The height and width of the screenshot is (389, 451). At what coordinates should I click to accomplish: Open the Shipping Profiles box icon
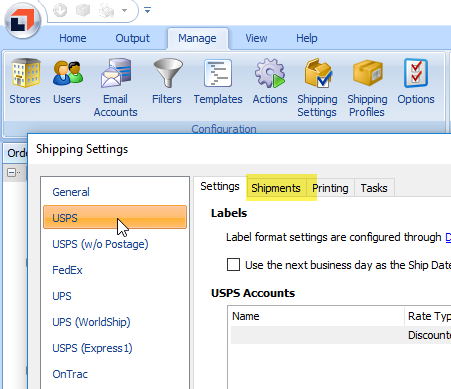(367, 87)
